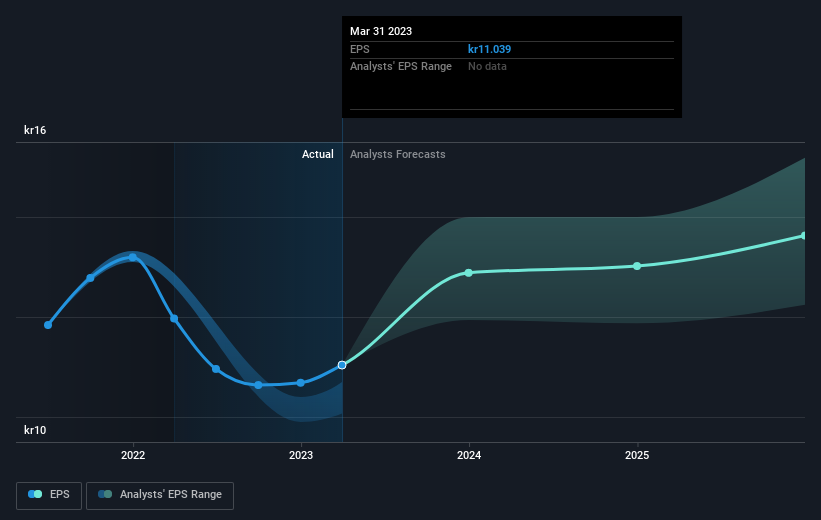Viewport: 821px width, 520px height.
Task: Click the Analysts Forecasts section label
Action: 397,154
